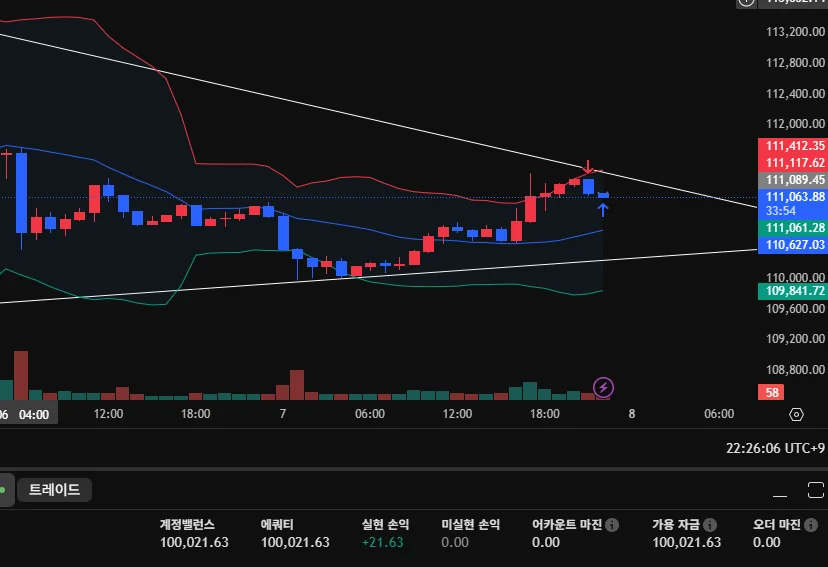The height and width of the screenshot is (567, 828).
Task: Select the 04:00 highlighted time label
Action: tap(34, 415)
